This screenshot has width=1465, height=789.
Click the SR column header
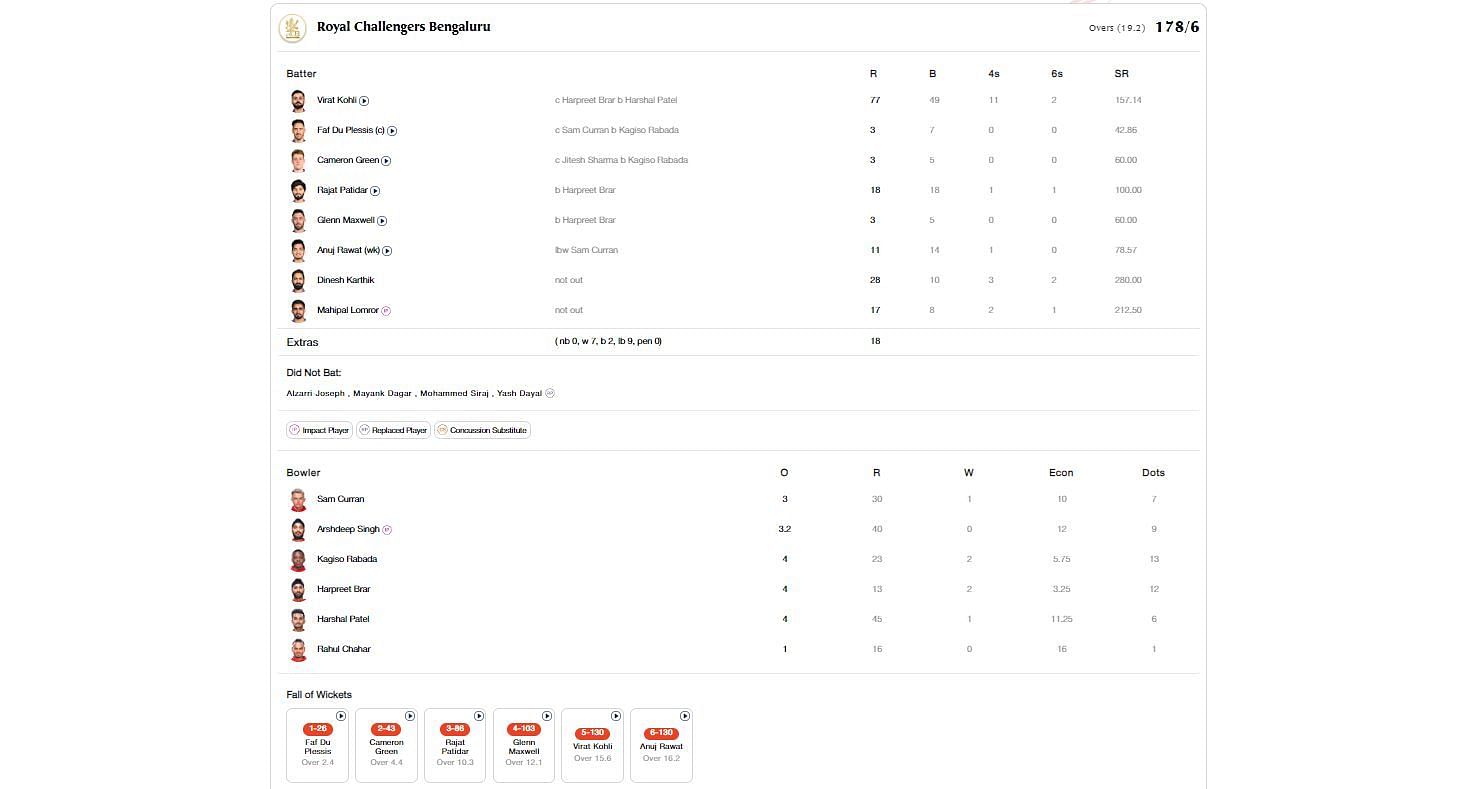[1121, 74]
